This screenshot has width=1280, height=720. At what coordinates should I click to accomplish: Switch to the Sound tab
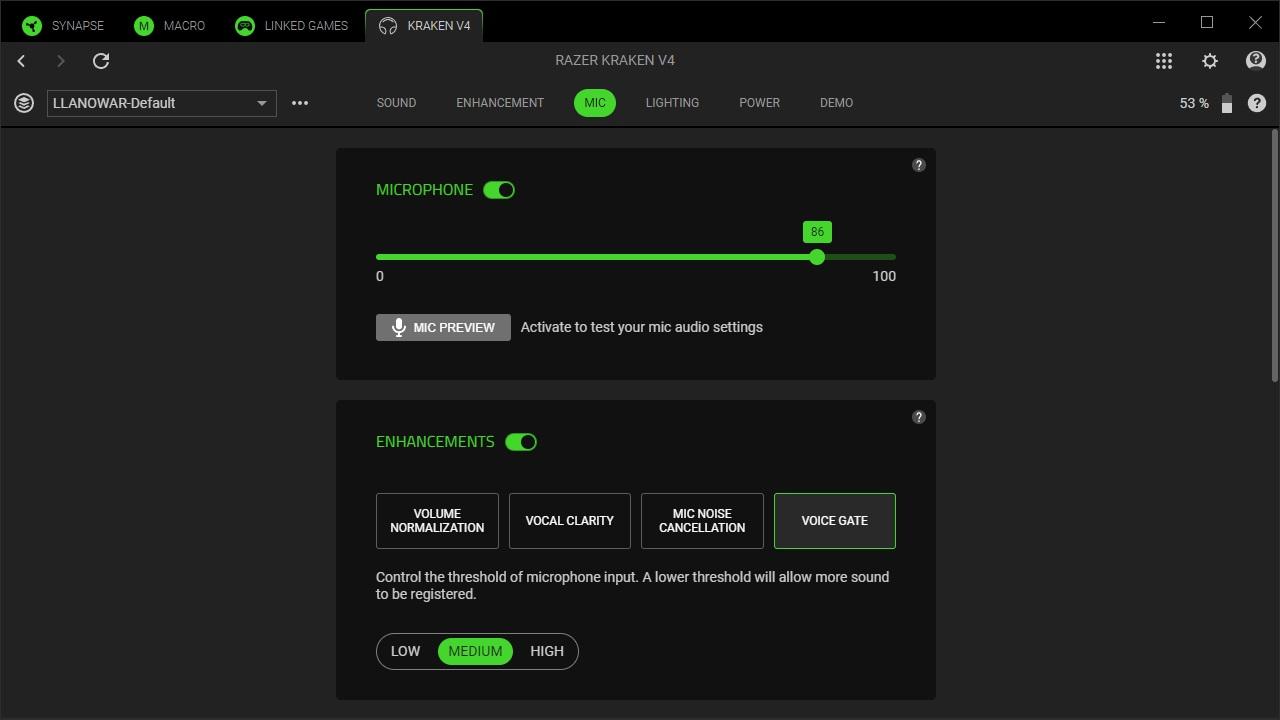[396, 103]
